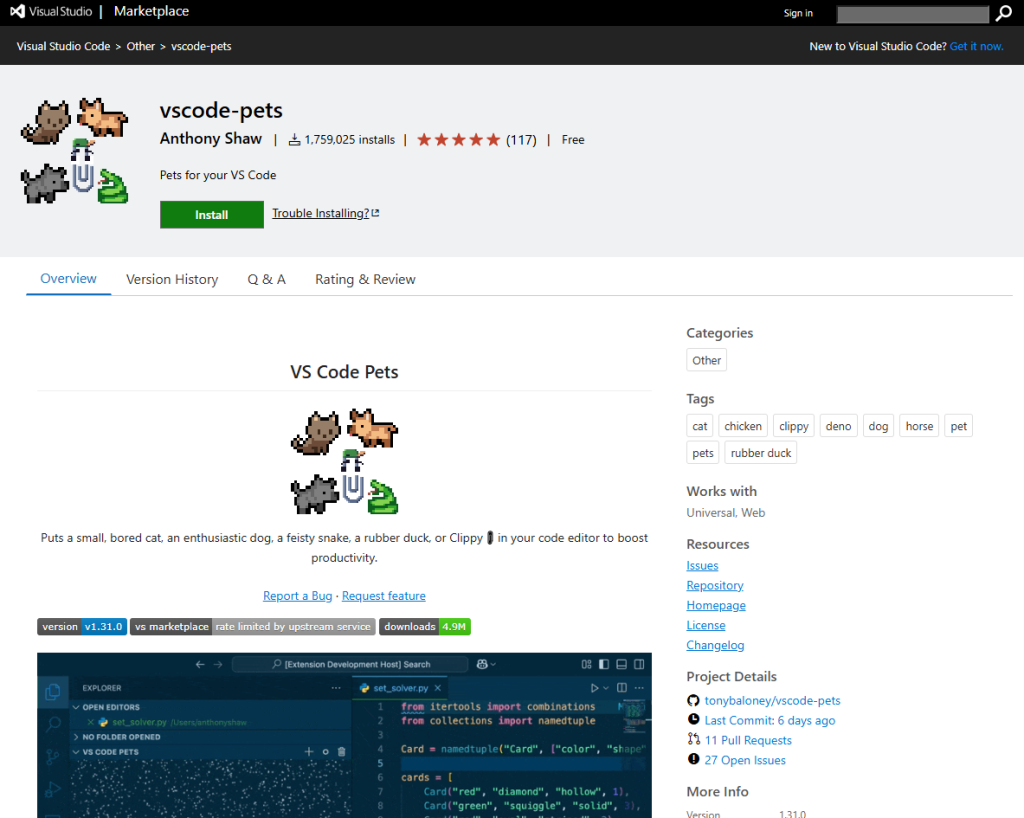1024x818 pixels.
Task: Click the Universal, Web text
Action: pyautogui.click(x=726, y=513)
